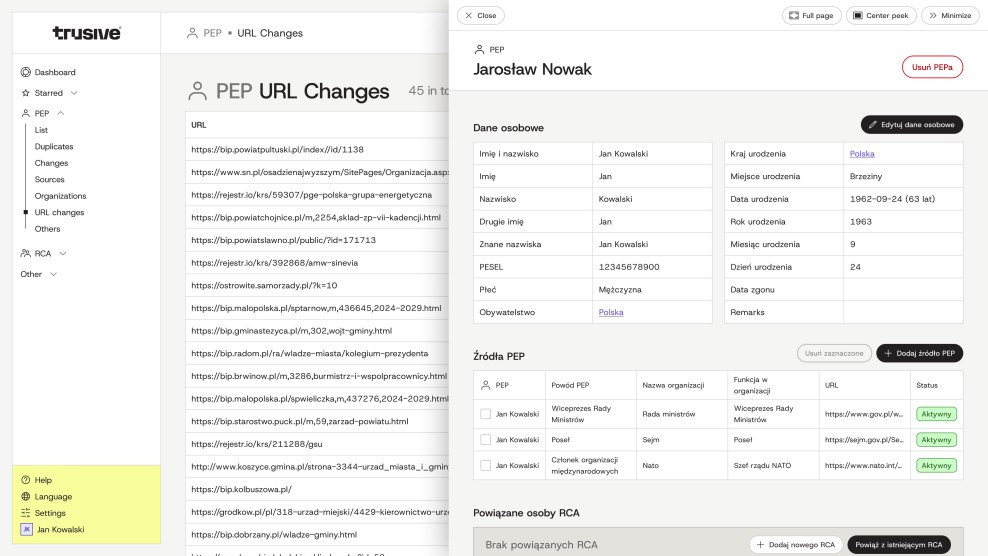Click the Settings gear icon
The height and width of the screenshot is (556, 988).
(x=26, y=513)
